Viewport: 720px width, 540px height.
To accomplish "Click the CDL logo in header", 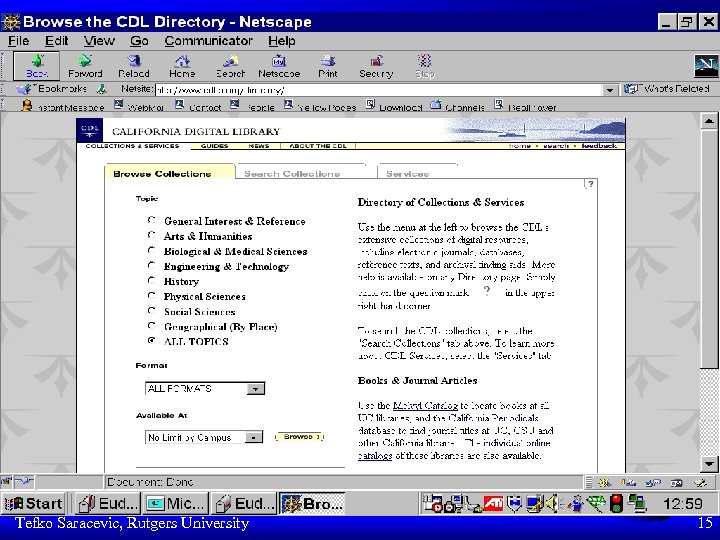I will click(x=90, y=130).
